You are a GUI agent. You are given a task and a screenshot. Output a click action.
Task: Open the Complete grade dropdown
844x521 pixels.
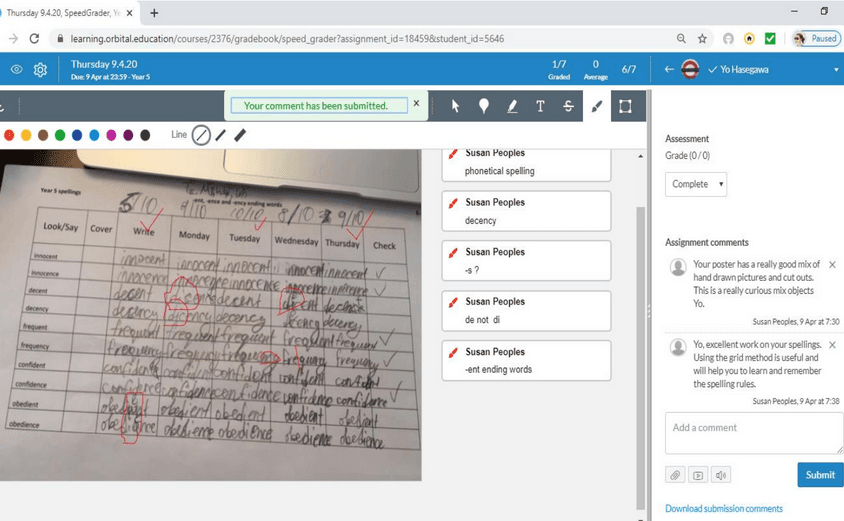click(x=695, y=184)
